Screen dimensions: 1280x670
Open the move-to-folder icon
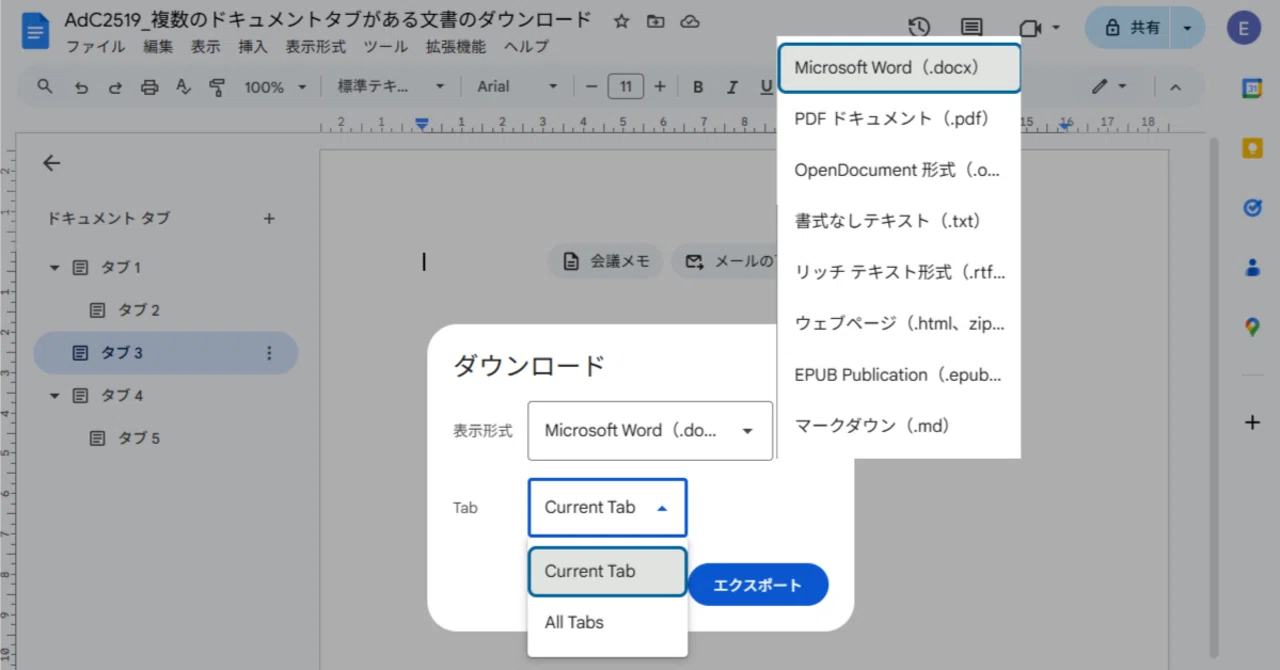655,21
